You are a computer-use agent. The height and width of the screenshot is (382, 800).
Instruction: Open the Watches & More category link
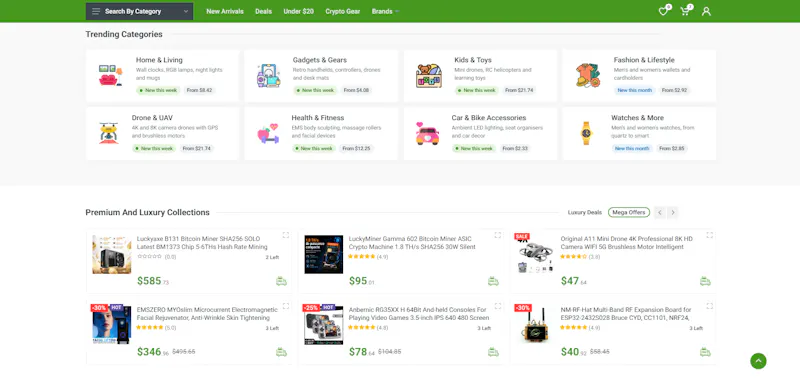[x=637, y=117]
